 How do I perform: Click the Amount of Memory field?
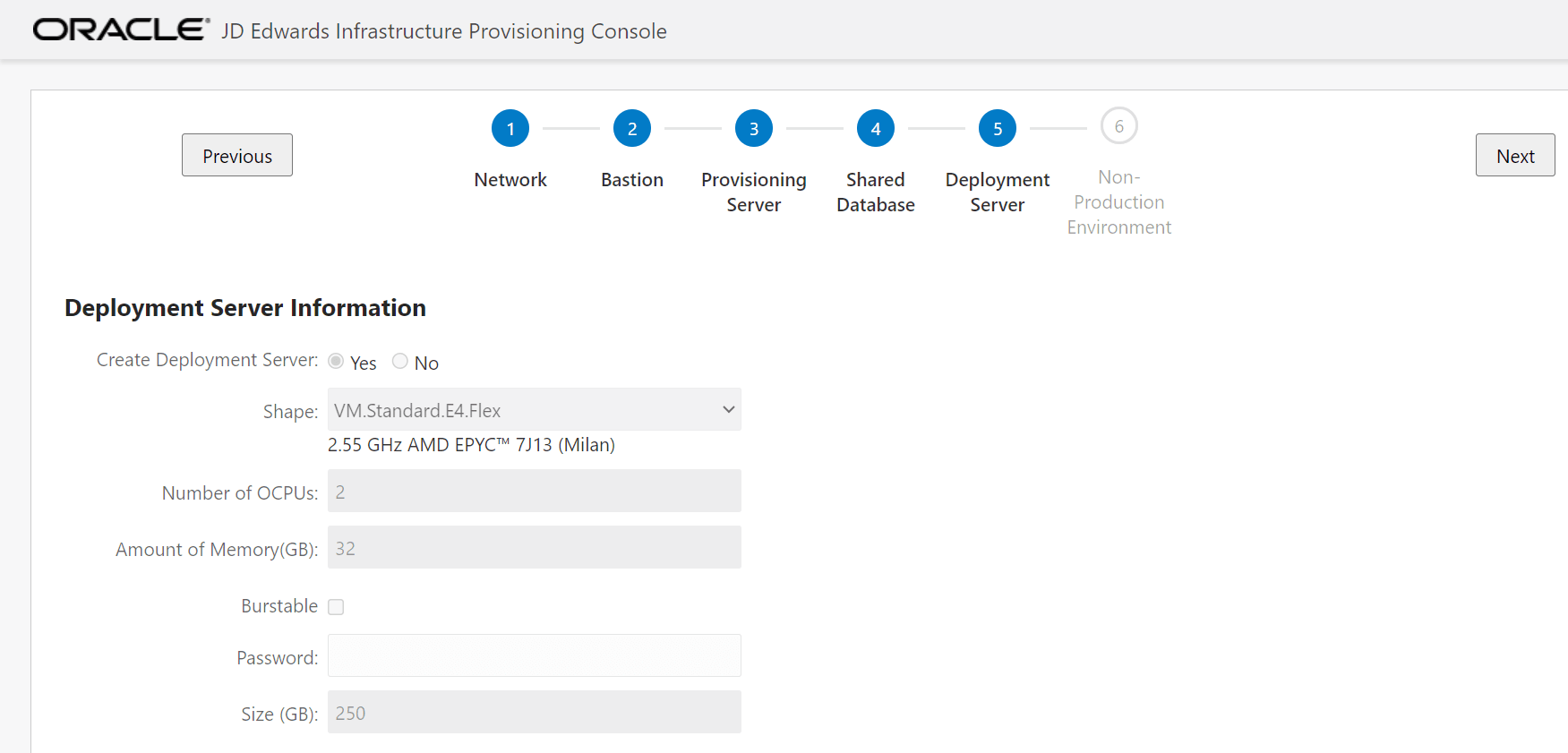click(535, 547)
